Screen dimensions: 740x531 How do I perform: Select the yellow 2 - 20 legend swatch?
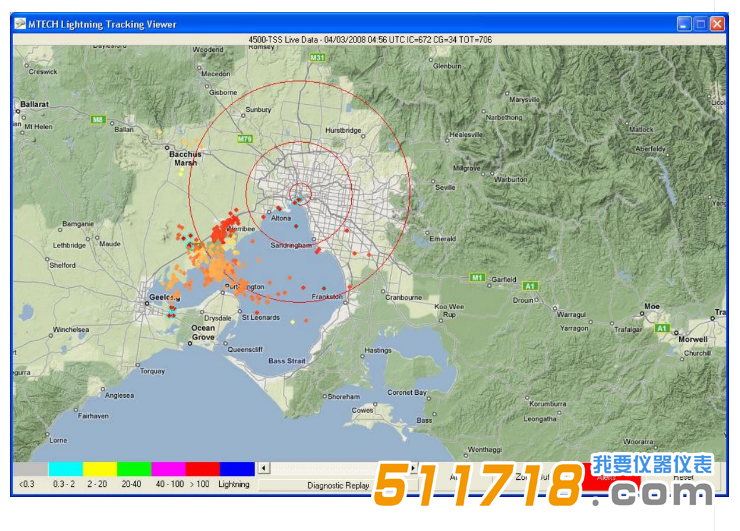tap(99, 468)
